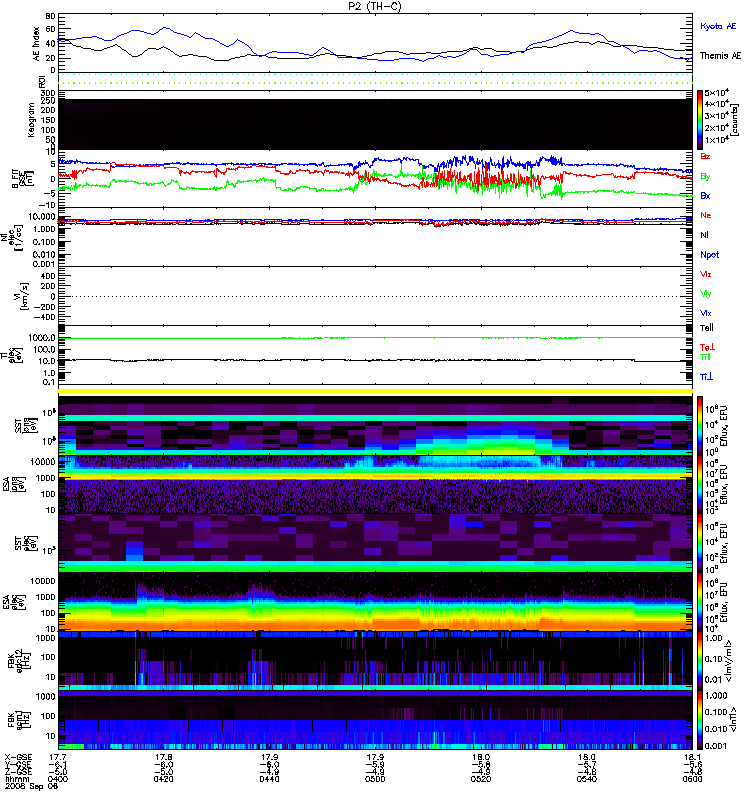Viewport: 750px width, 800px height.
Task: Select the green By legend label
Action: (x=706, y=176)
